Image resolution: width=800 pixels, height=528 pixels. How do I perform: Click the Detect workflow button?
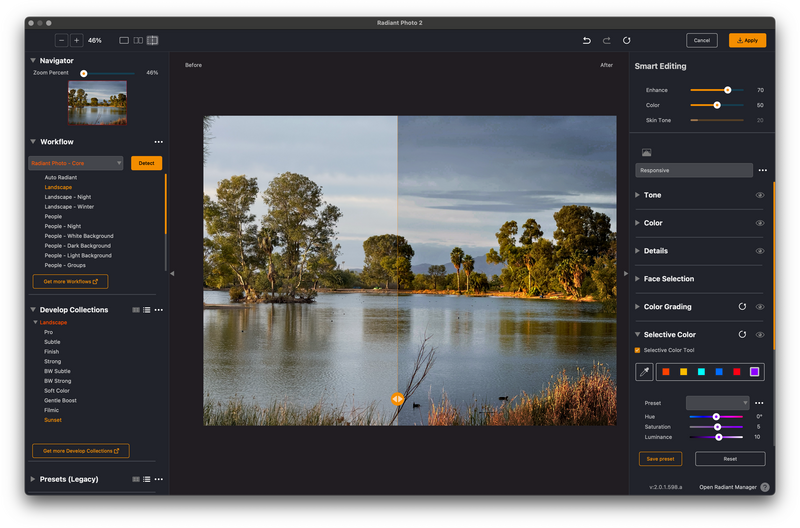pyautogui.click(x=146, y=163)
